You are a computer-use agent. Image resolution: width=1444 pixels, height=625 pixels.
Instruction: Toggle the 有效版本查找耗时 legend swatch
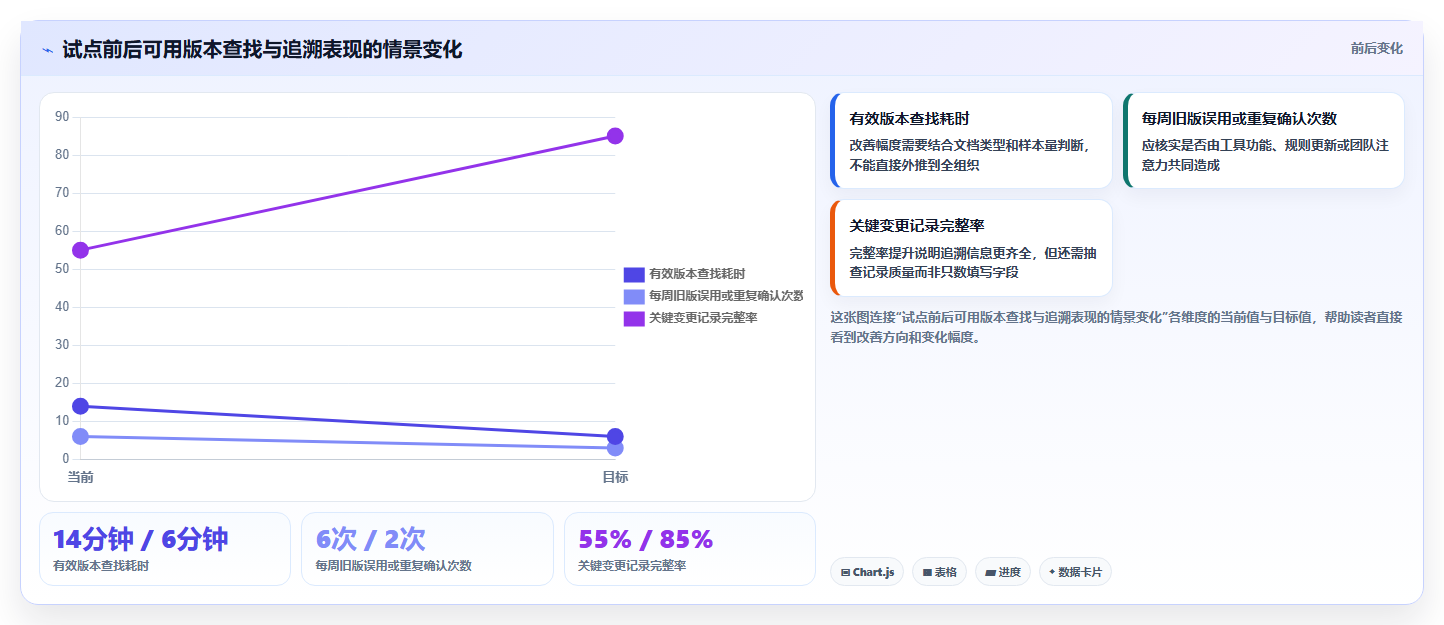[634, 274]
